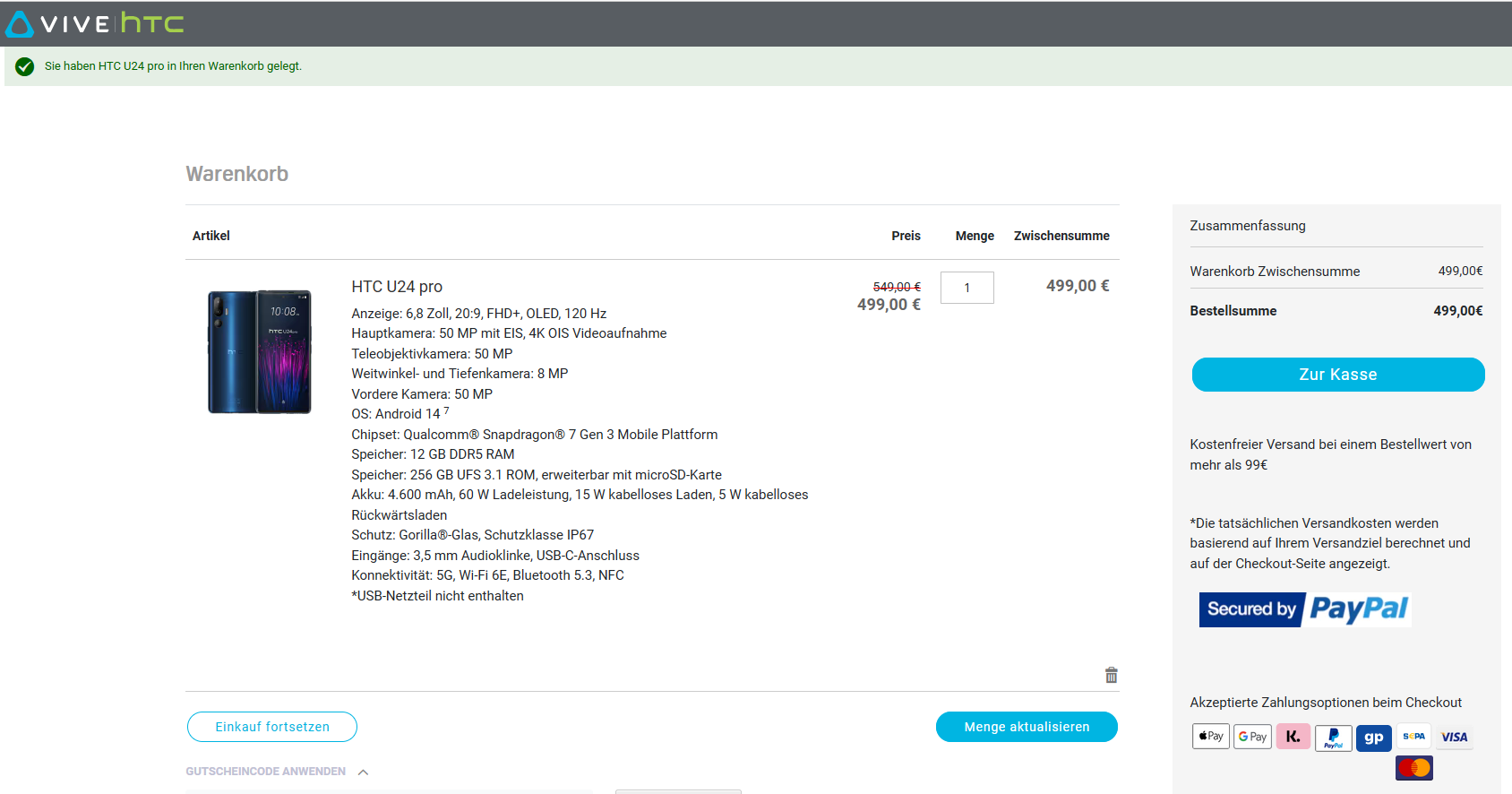
Task: Click the Gutscheincode anwenden heading
Action: tap(265, 772)
